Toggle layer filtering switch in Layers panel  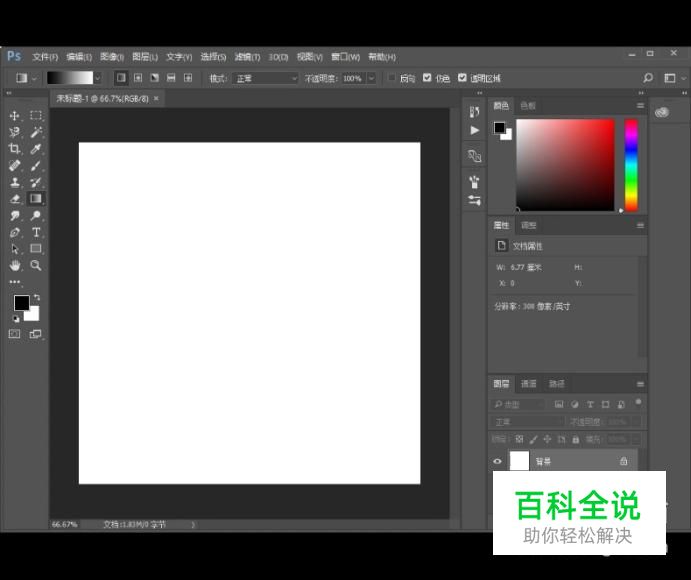click(x=638, y=402)
